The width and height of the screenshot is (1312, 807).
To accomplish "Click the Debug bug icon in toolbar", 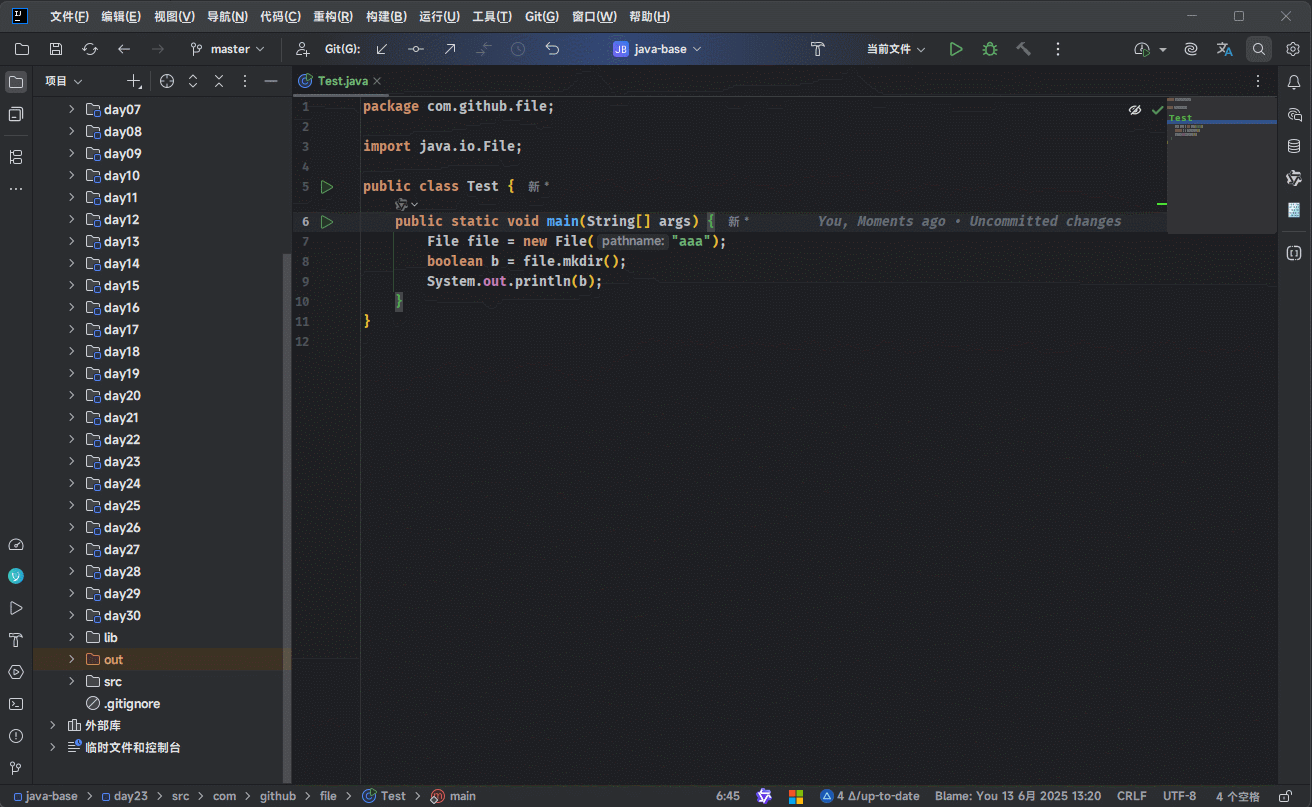I will pyautogui.click(x=990, y=49).
